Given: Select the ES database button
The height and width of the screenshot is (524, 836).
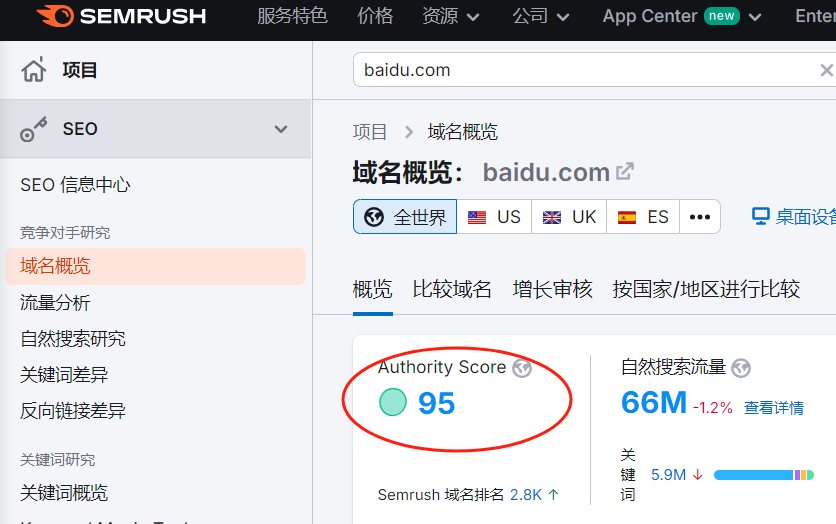Looking at the screenshot, I should pos(643,217).
